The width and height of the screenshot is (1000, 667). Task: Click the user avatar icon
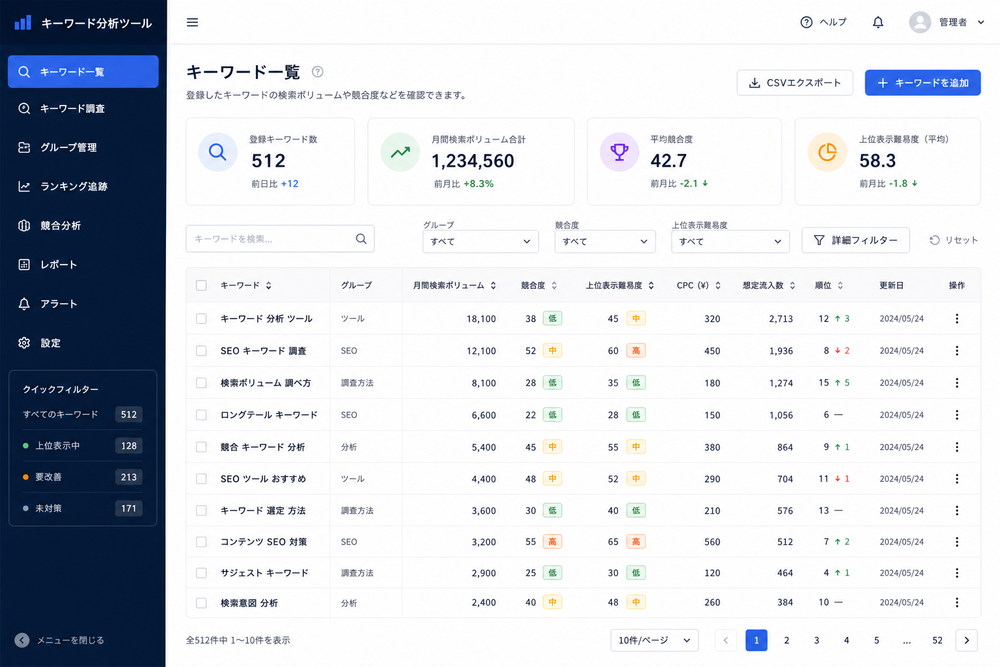click(920, 22)
